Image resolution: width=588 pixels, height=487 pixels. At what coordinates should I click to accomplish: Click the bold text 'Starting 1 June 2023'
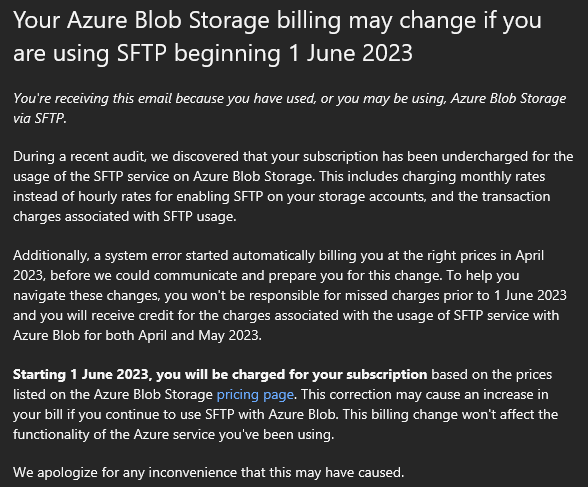(80, 375)
